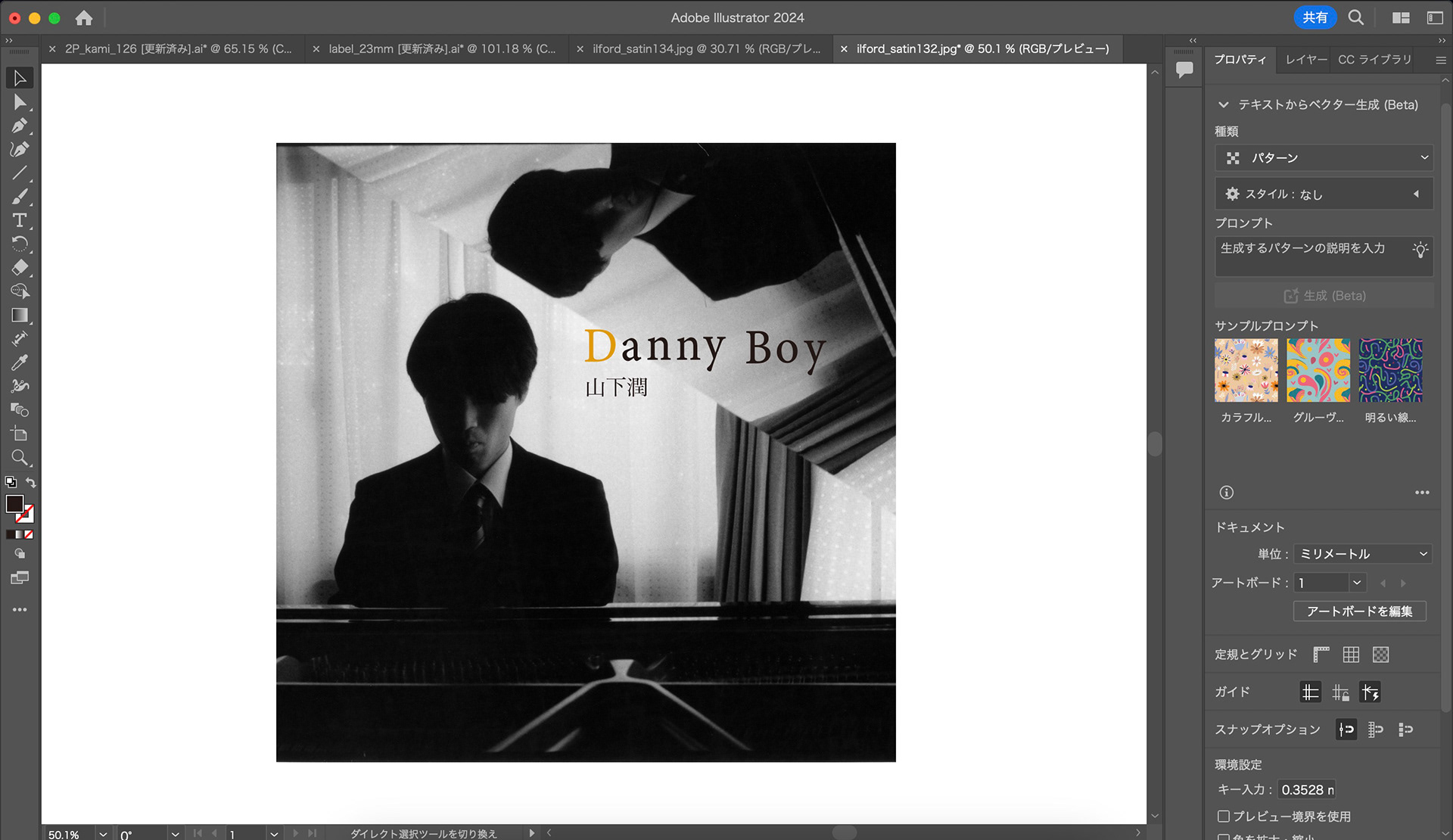Image resolution: width=1453 pixels, height=840 pixels.
Task: Click the prompt suggestion lightbulb icon
Action: tap(1420, 249)
